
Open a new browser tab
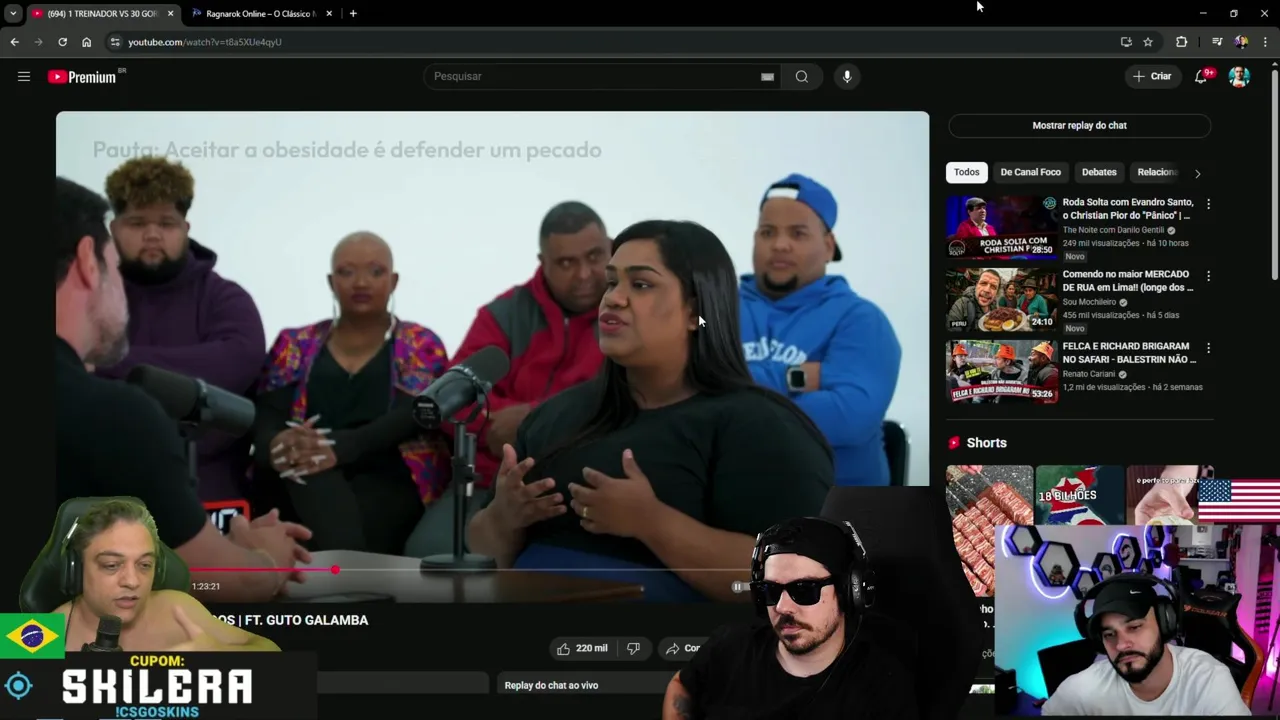coord(353,14)
